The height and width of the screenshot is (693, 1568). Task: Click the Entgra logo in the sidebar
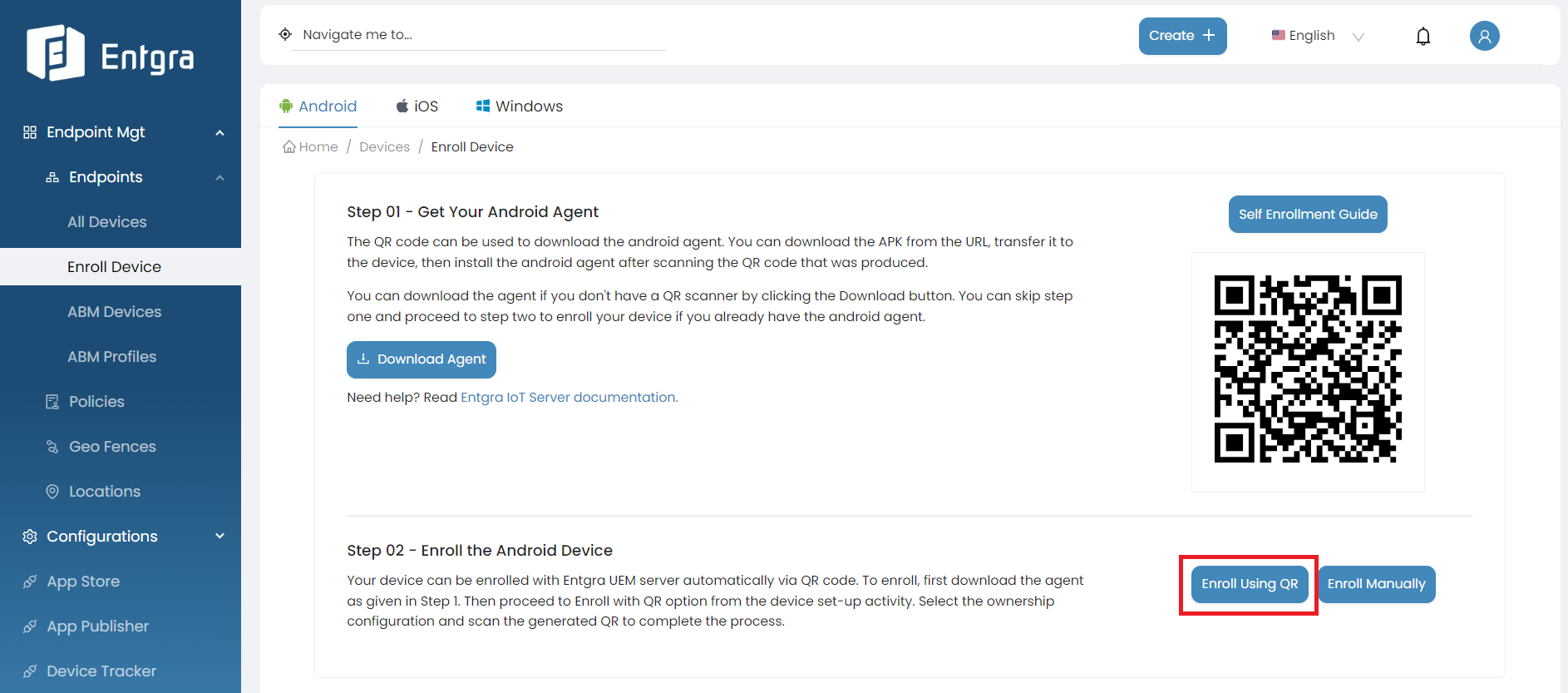[110, 53]
